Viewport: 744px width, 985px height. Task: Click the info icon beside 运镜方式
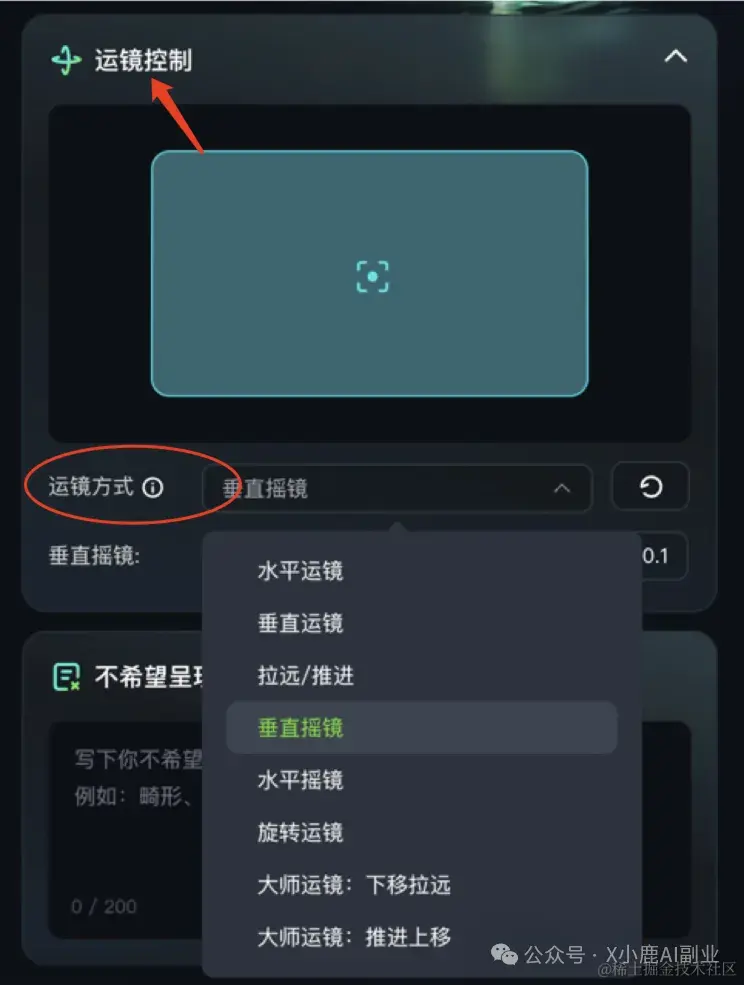point(153,487)
